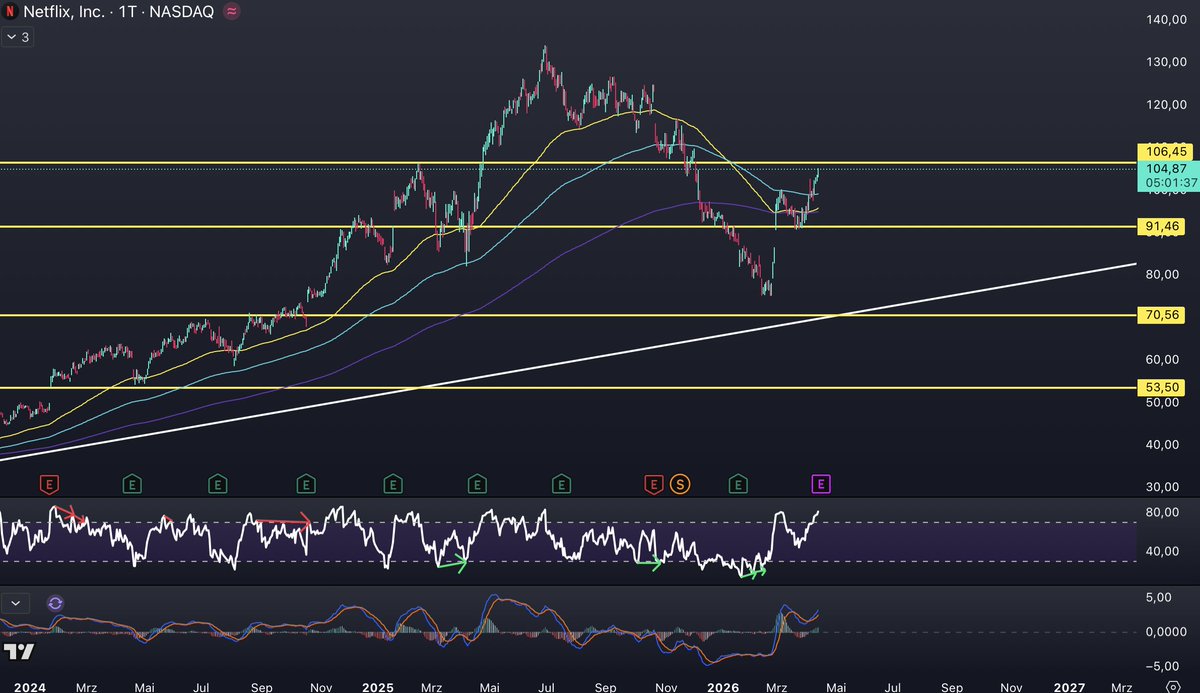Collapse the MACD pane with its chevron
The height and width of the screenshot is (693, 1200).
pos(15,603)
